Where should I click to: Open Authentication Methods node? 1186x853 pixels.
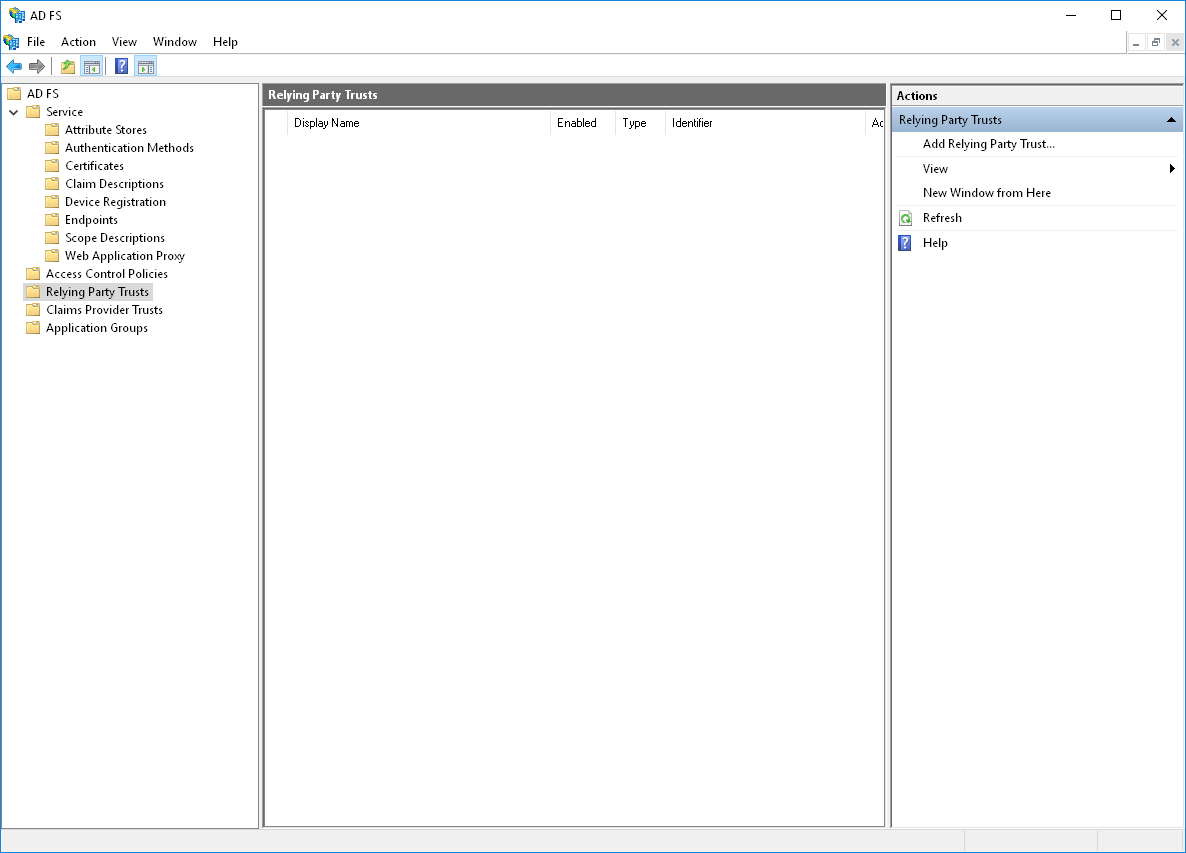[x=129, y=148]
